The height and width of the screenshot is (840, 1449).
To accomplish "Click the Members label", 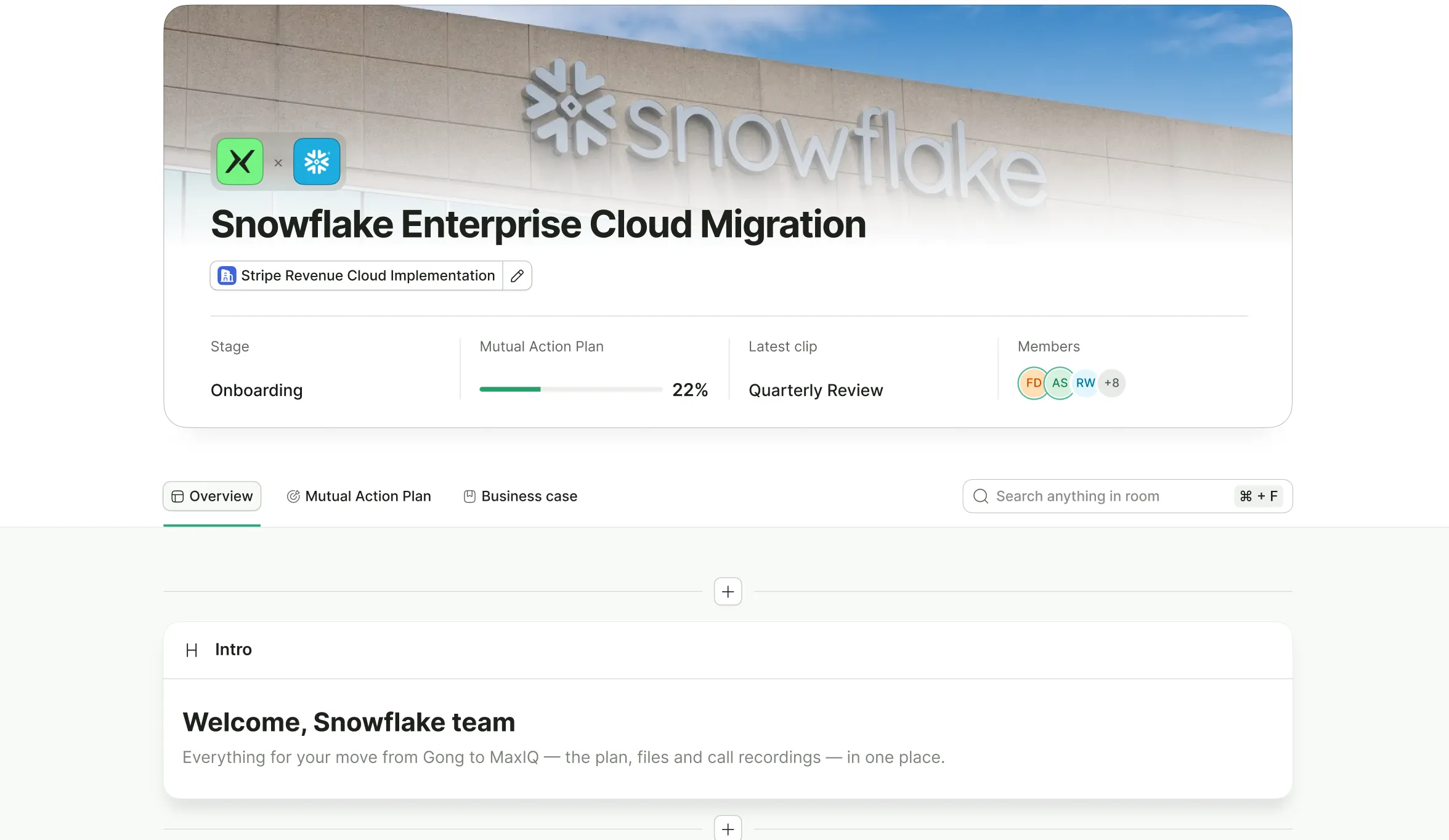I will click(x=1049, y=347).
